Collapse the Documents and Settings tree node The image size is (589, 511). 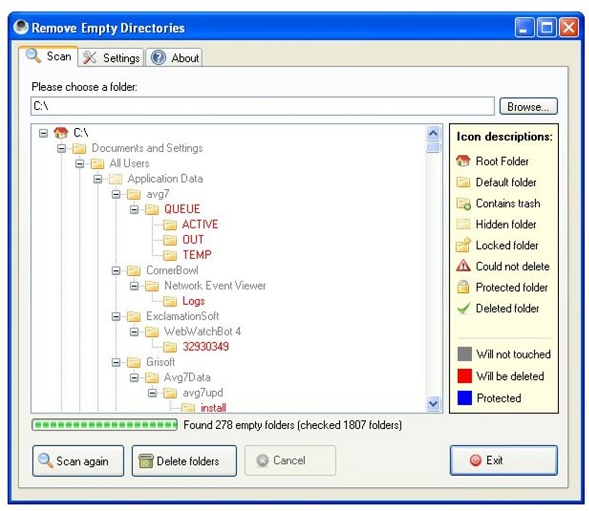coord(61,148)
